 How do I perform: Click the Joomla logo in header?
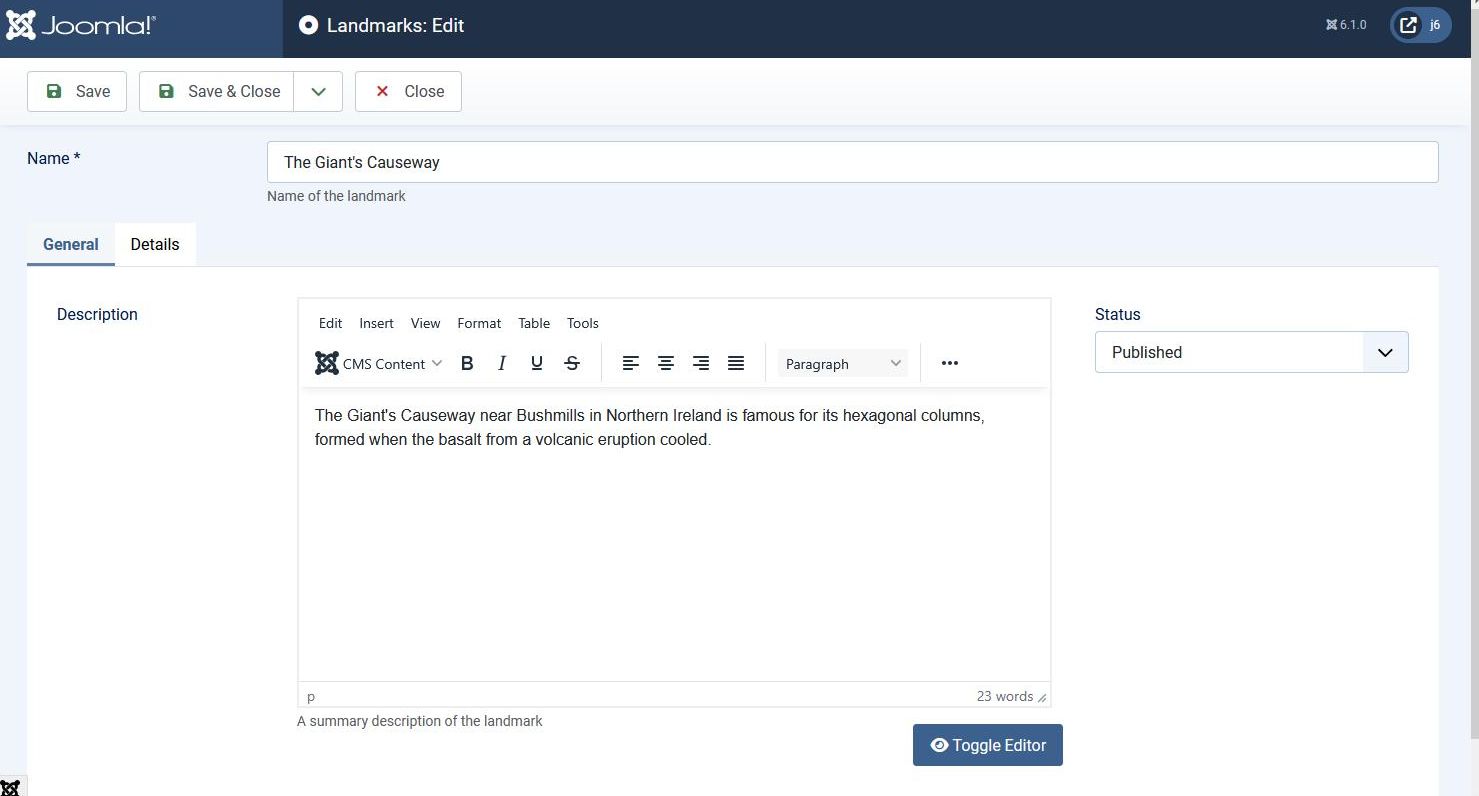click(81, 26)
